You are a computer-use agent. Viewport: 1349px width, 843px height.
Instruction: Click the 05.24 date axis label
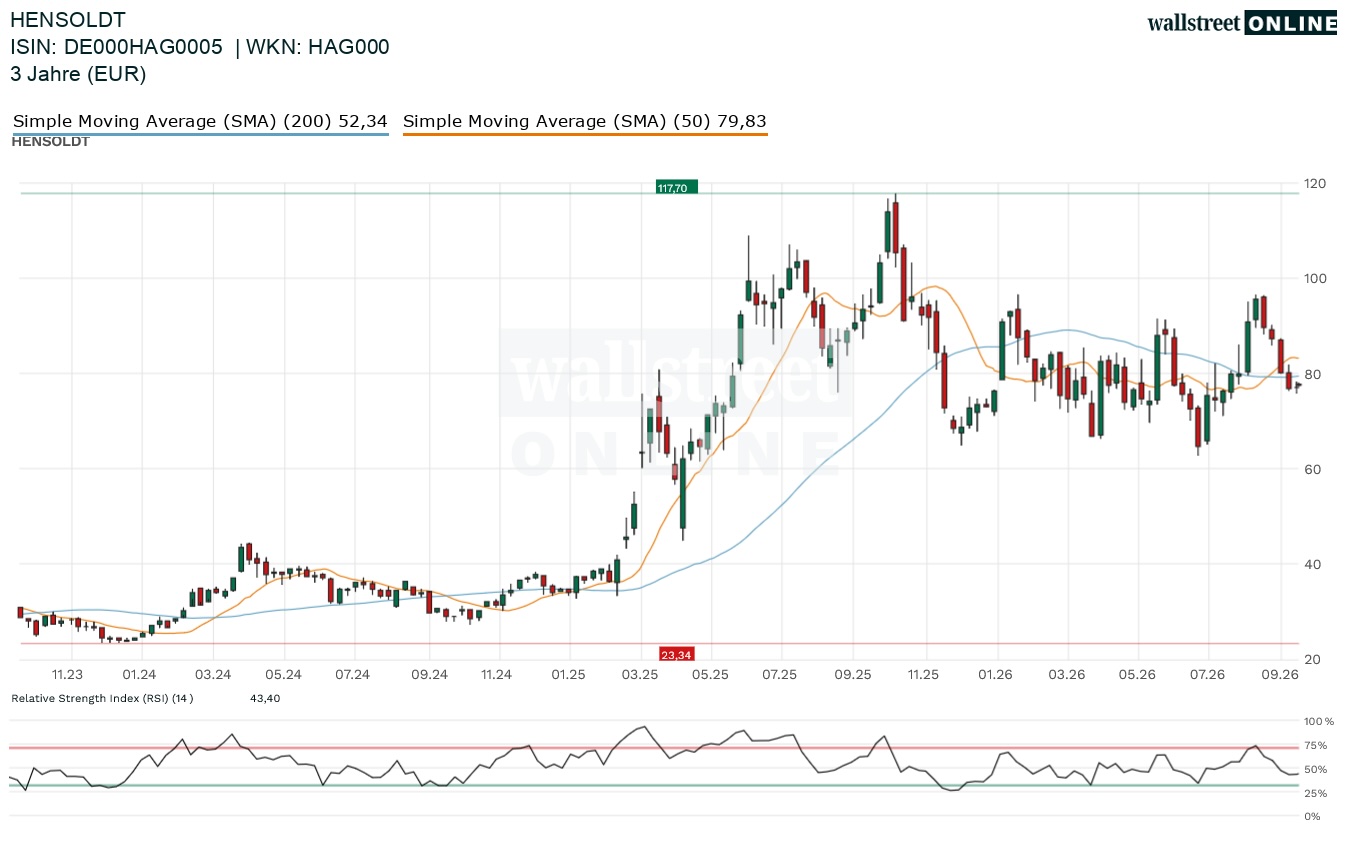284,674
